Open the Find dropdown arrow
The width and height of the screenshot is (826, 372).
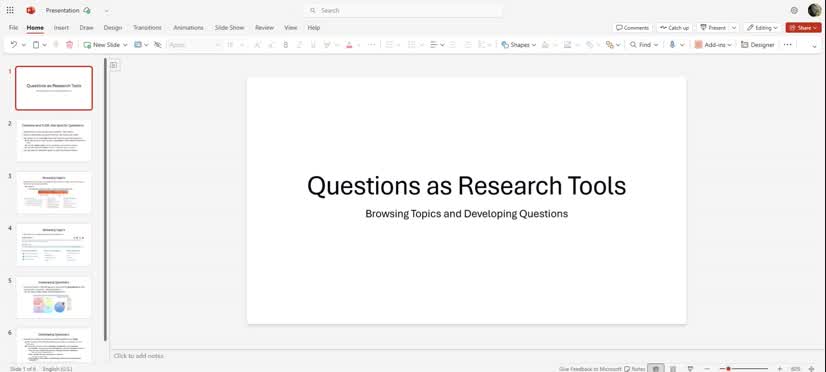656,45
